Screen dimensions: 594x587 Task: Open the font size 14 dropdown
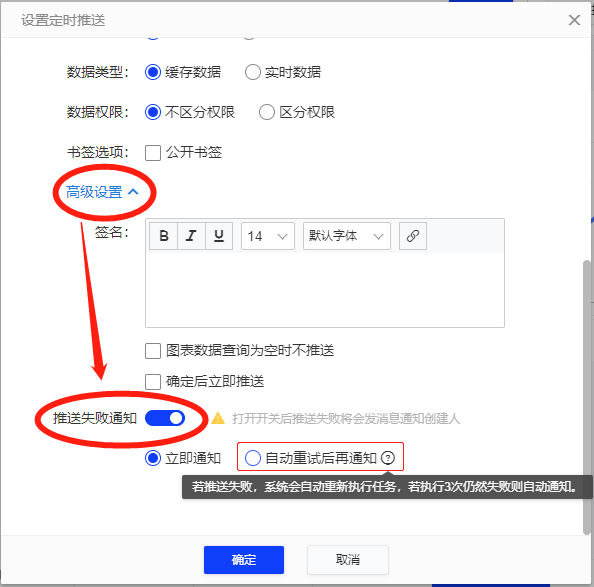[x=268, y=236]
